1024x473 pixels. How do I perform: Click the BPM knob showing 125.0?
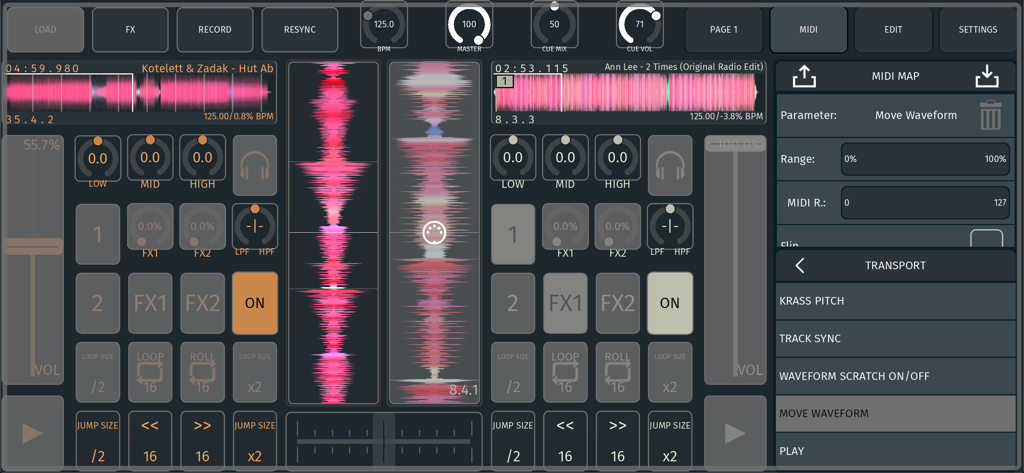(384, 25)
